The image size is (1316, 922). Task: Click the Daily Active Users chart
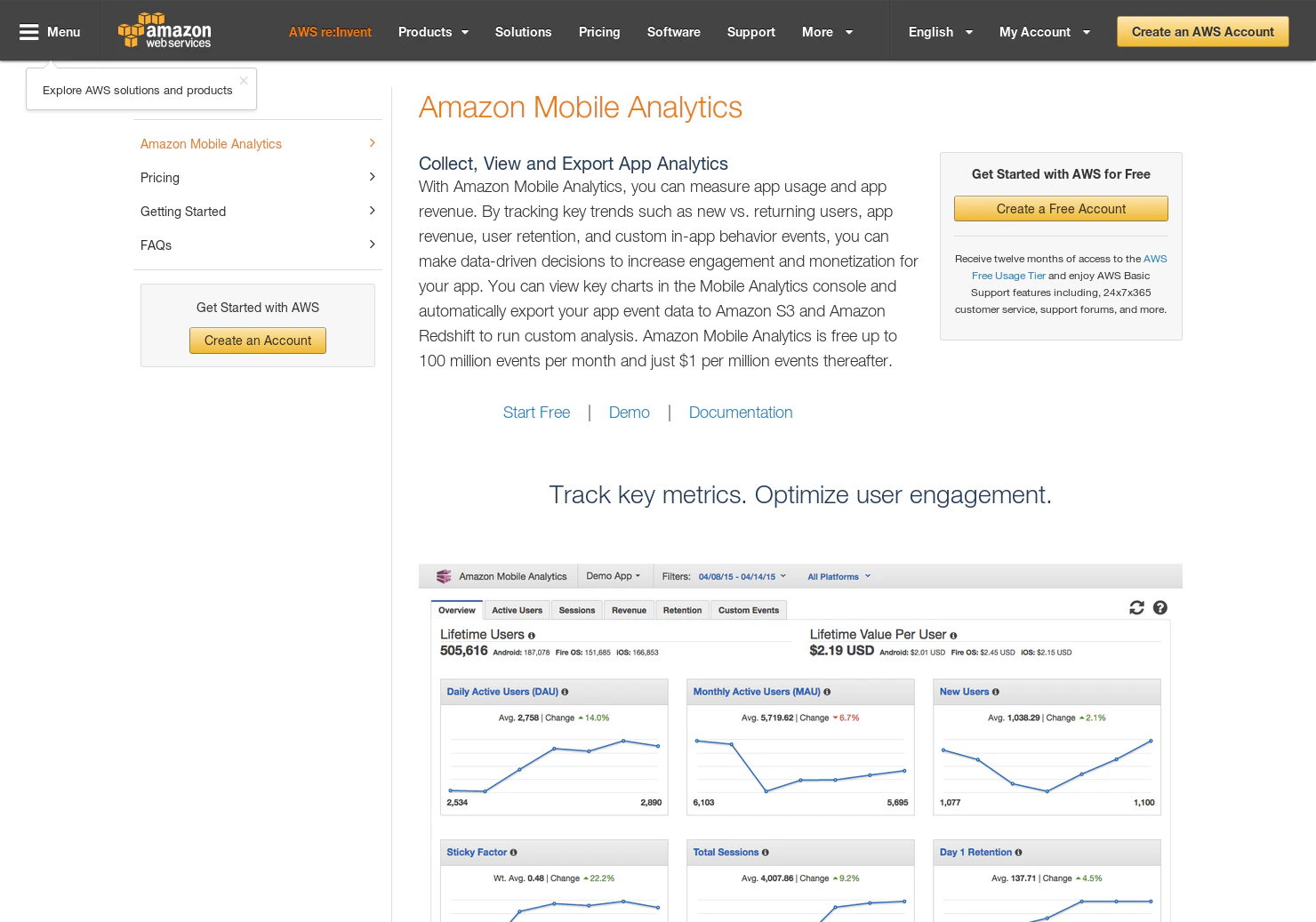pos(554,765)
